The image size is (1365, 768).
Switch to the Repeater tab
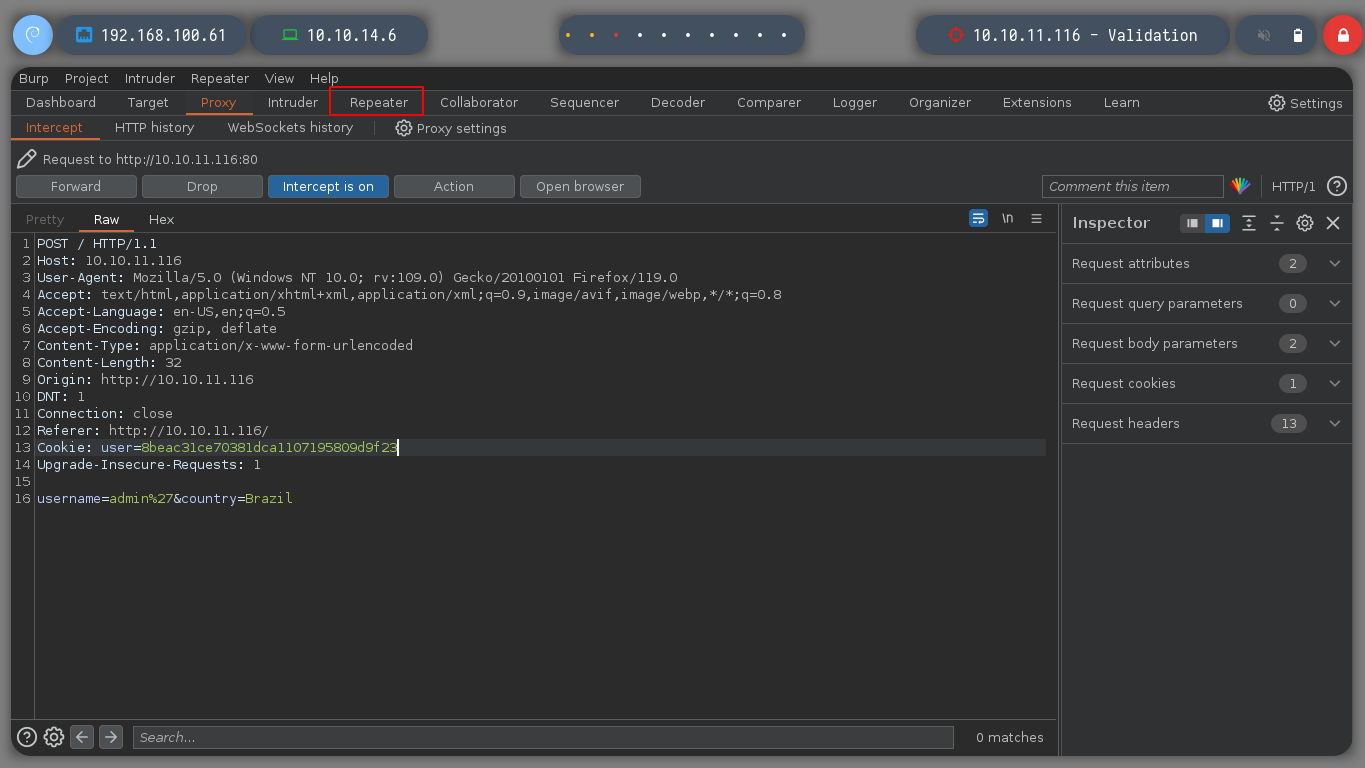[379, 102]
